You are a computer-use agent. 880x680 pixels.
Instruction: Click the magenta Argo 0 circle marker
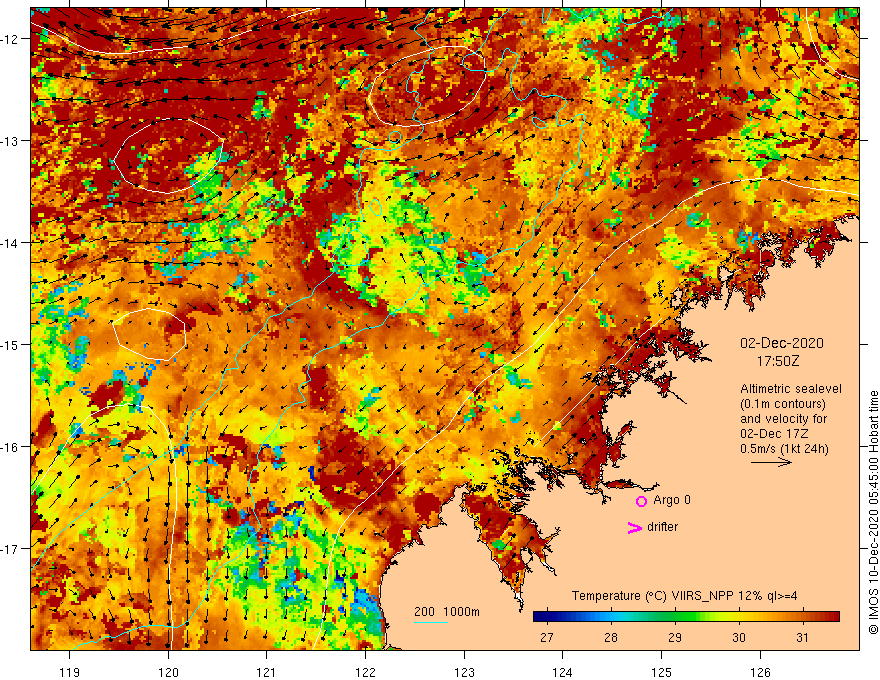(x=641, y=501)
